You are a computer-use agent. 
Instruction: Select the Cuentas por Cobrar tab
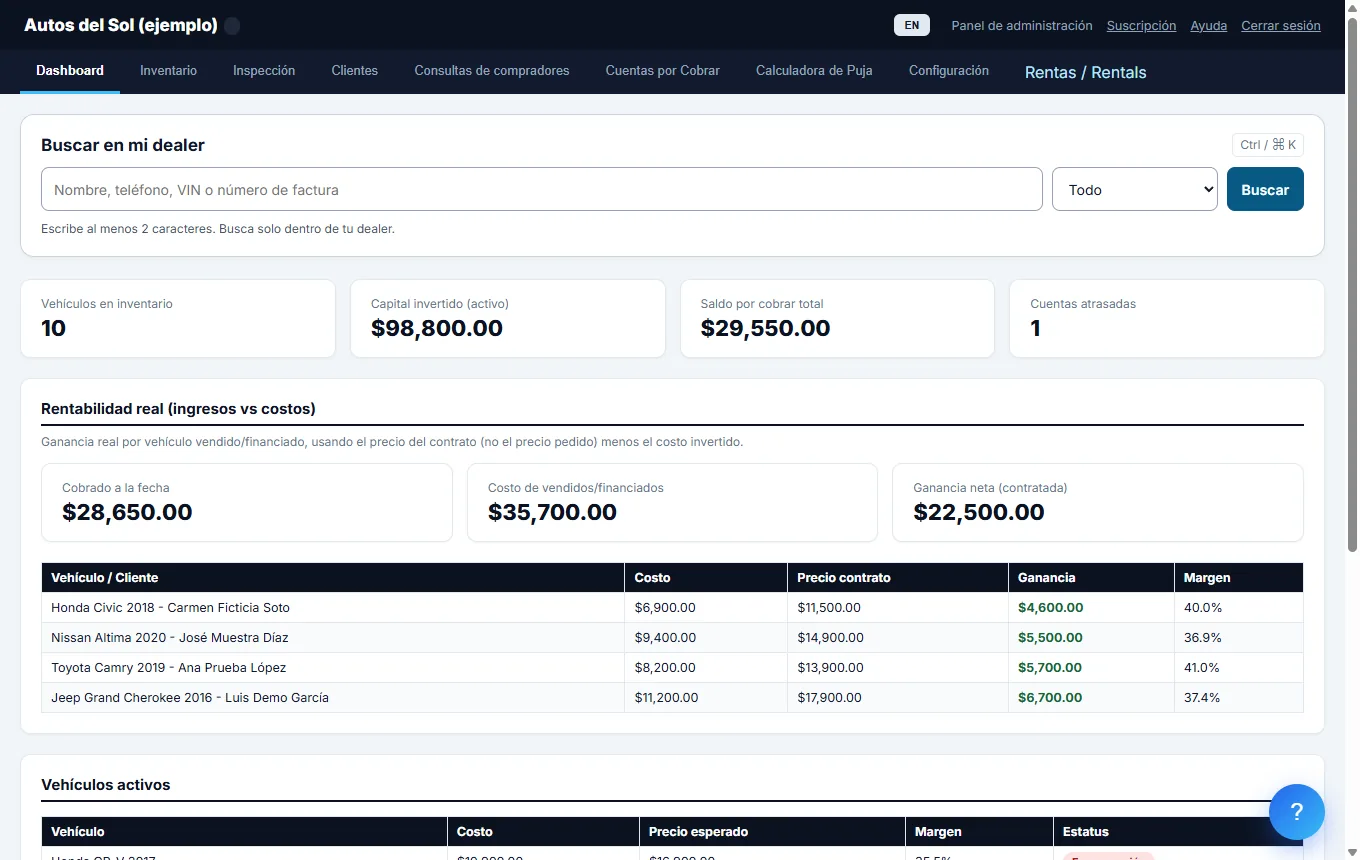(x=663, y=71)
